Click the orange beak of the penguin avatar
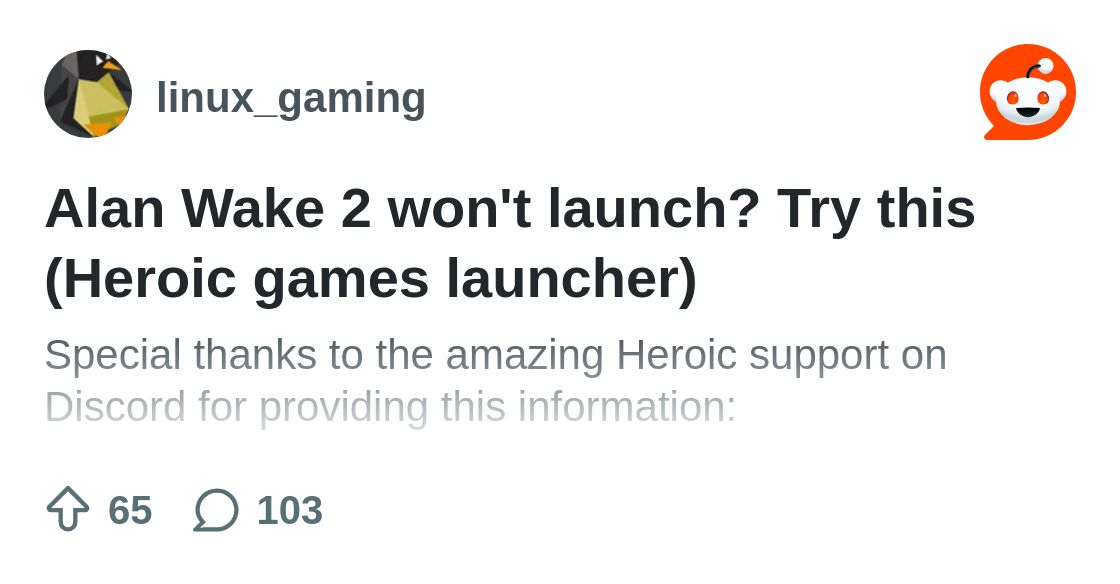 coord(110,64)
